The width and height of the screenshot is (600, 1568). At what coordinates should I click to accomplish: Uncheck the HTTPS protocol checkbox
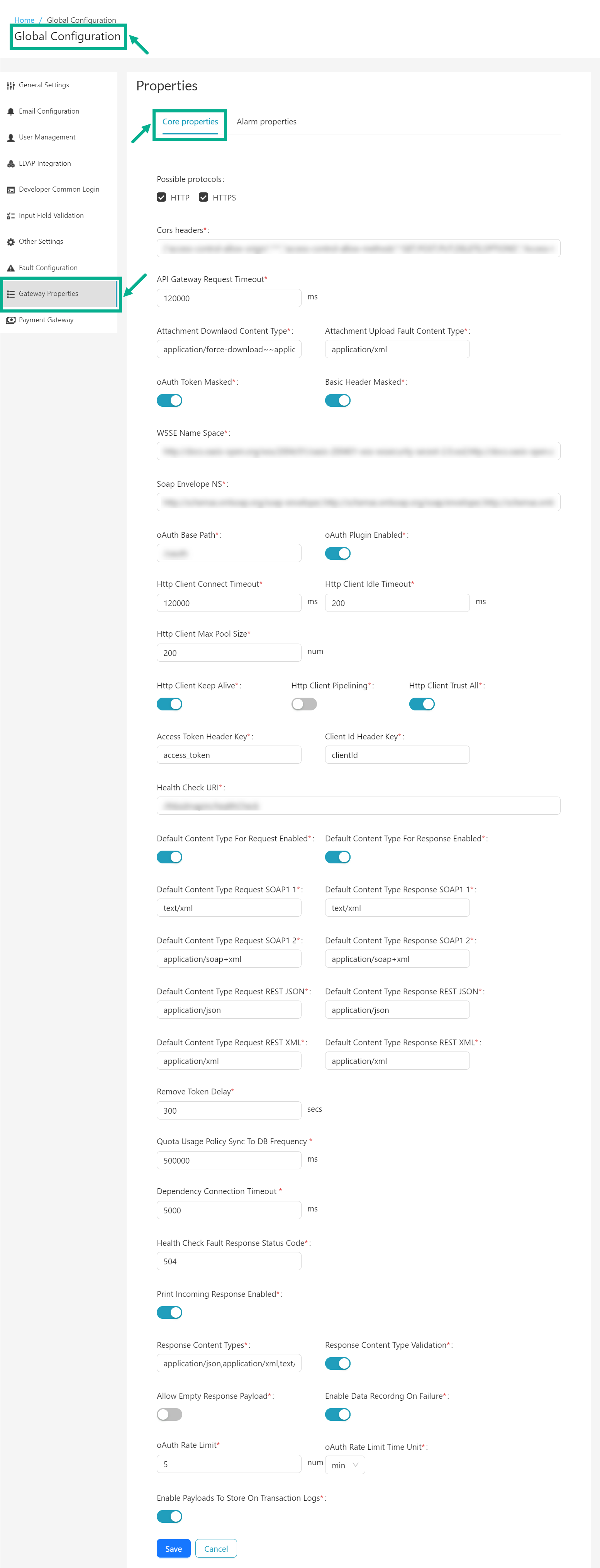pyautogui.click(x=204, y=197)
